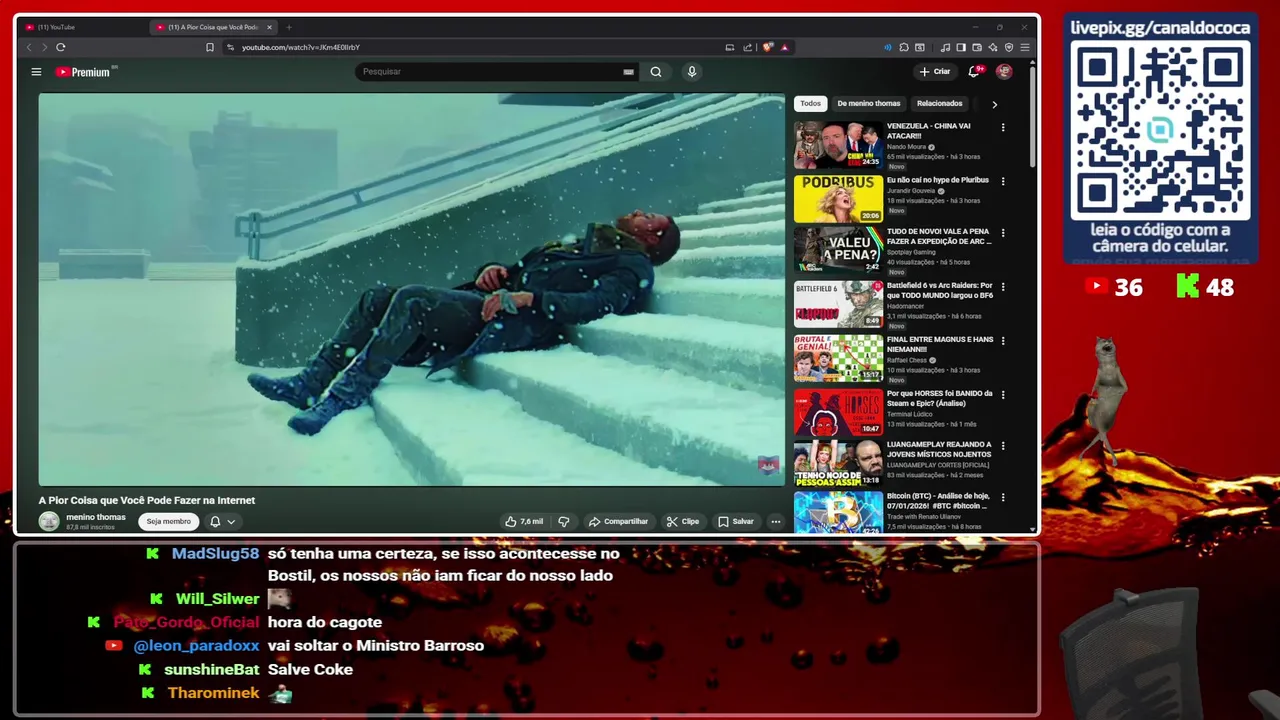Expand notification settings dropdown next to bell
Screen dimensions: 1280x720
(x=231, y=521)
